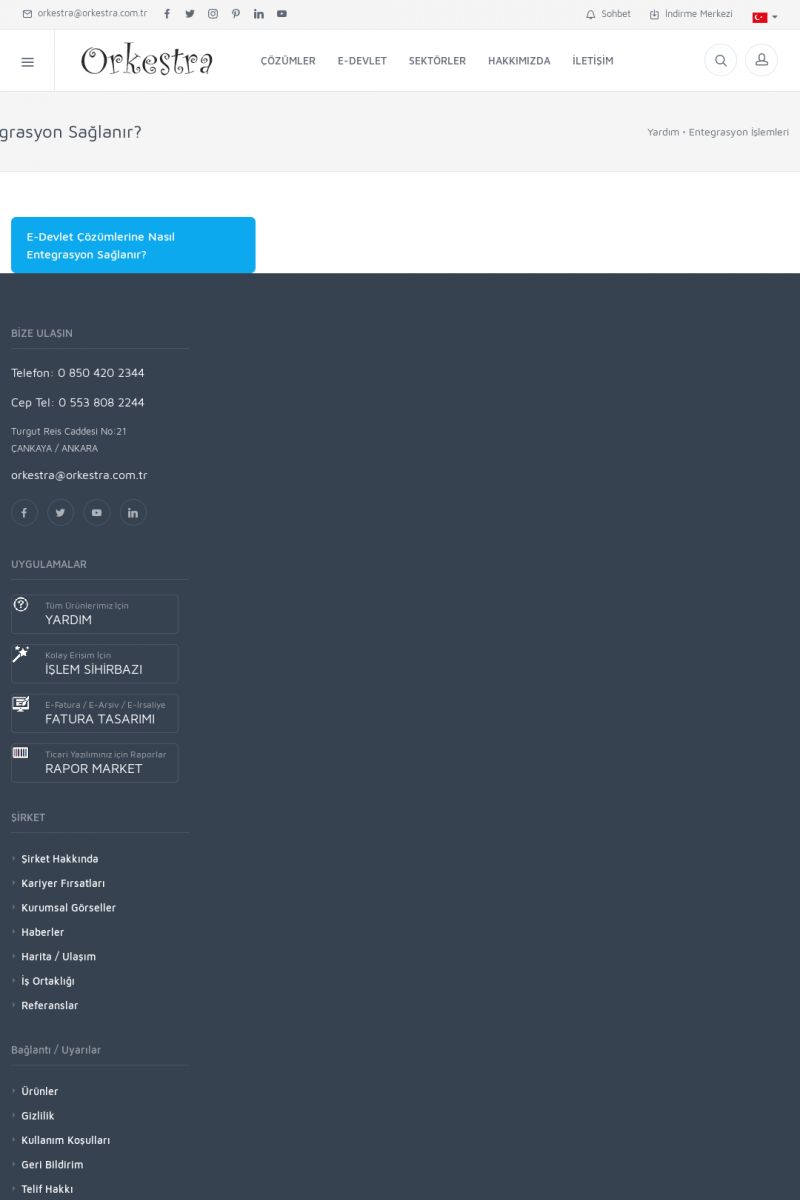Expand the Turkish flag language dropdown

pos(764,17)
